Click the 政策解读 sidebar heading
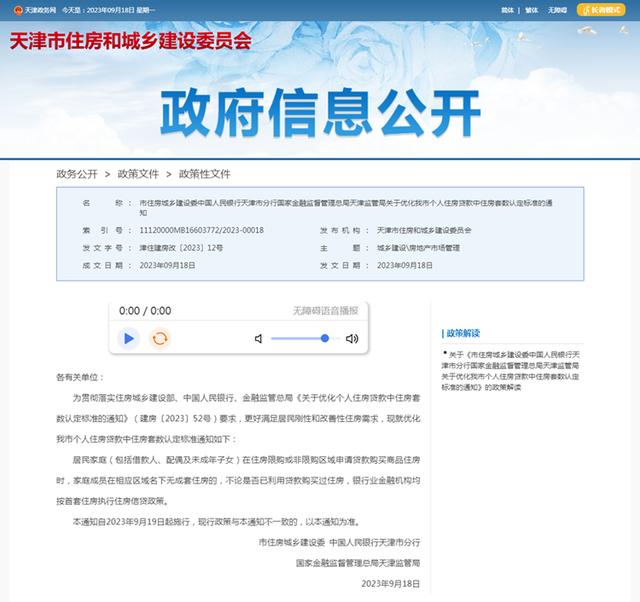 pyautogui.click(x=463, y=333)
